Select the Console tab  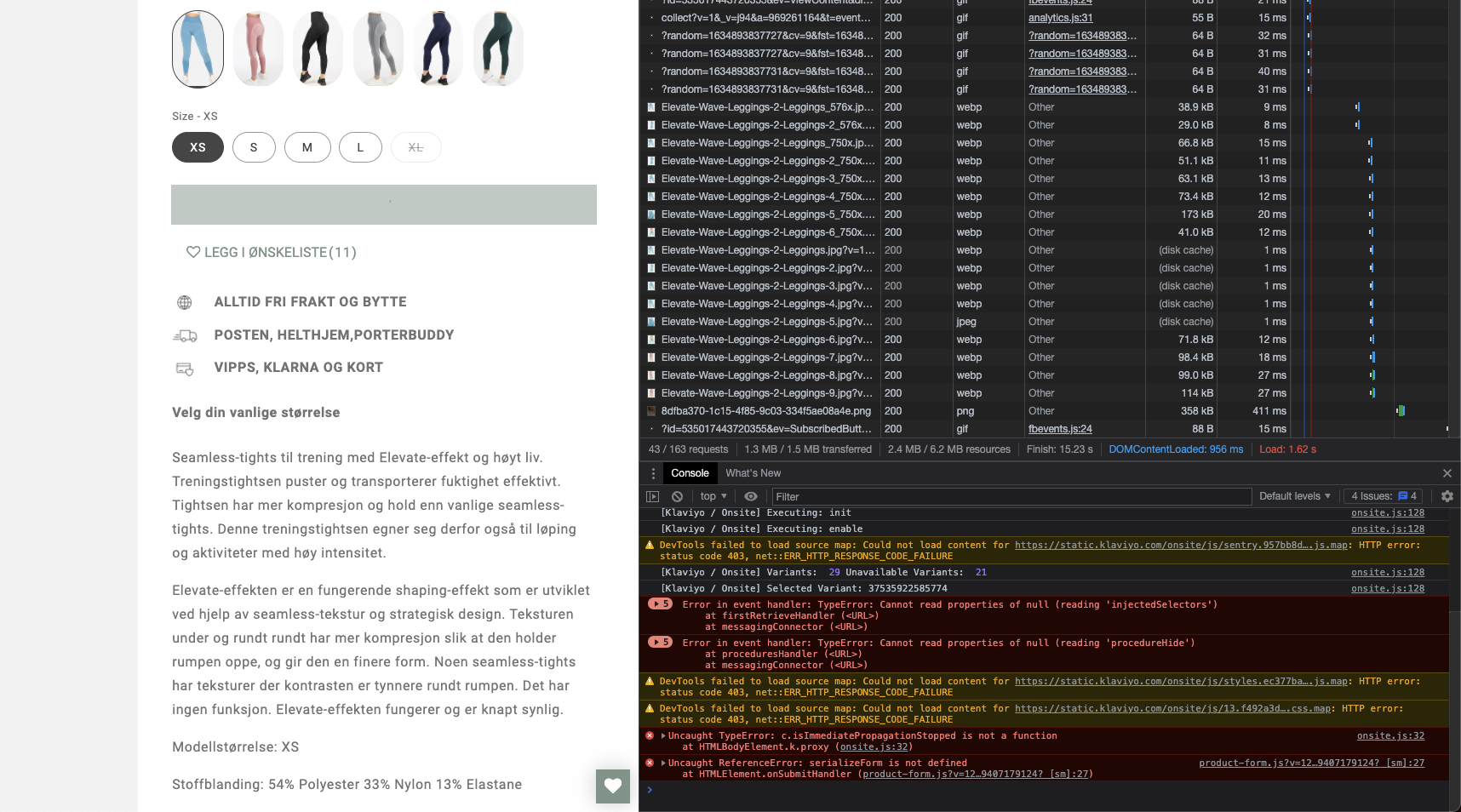point(689,473)
